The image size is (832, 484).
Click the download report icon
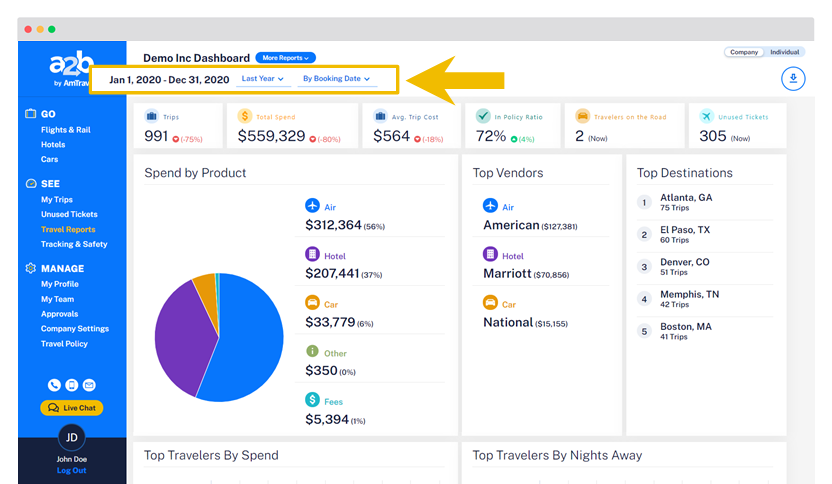pyautogui.click(x=792, y=79)
